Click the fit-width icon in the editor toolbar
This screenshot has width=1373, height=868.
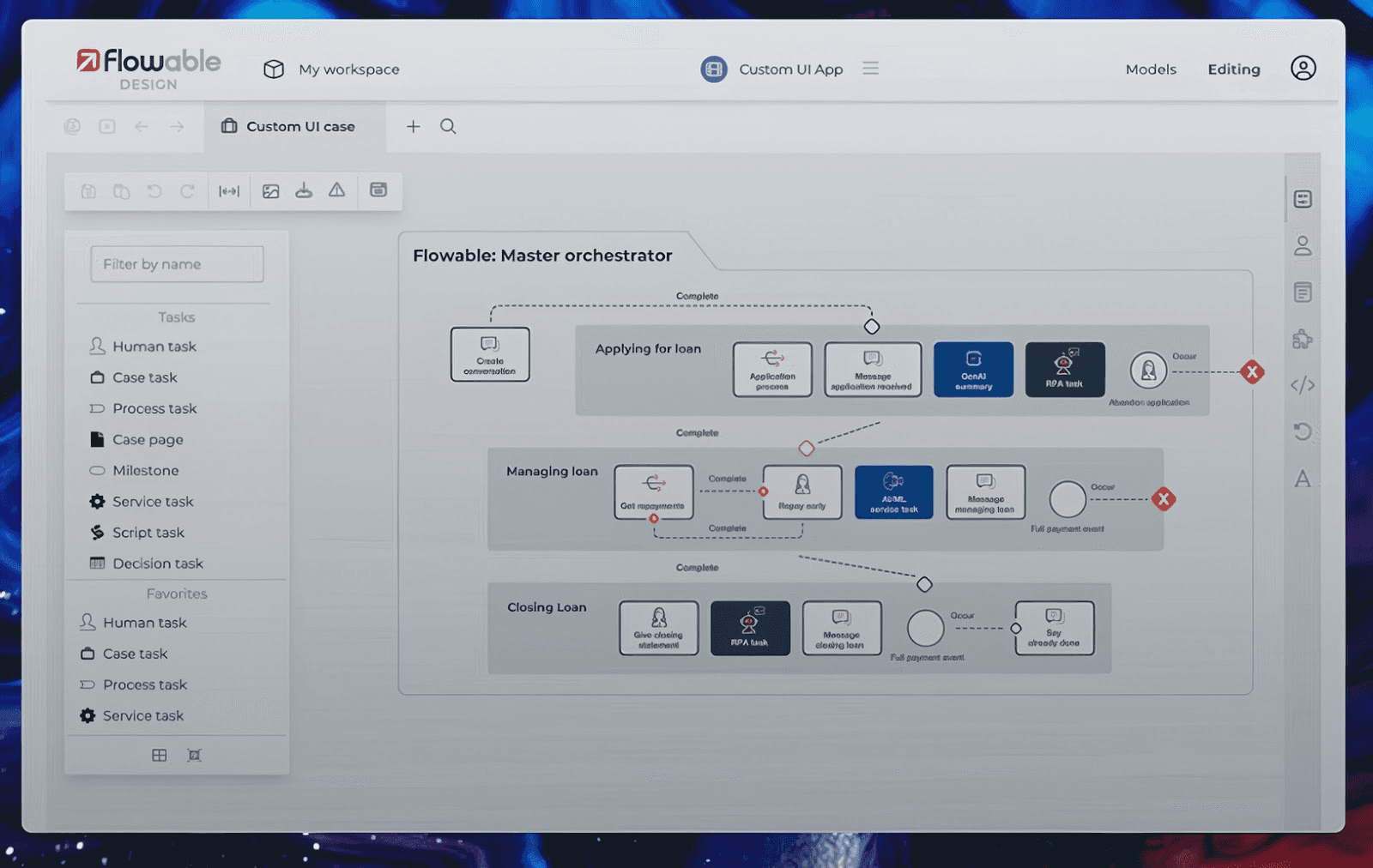[229, 191]
